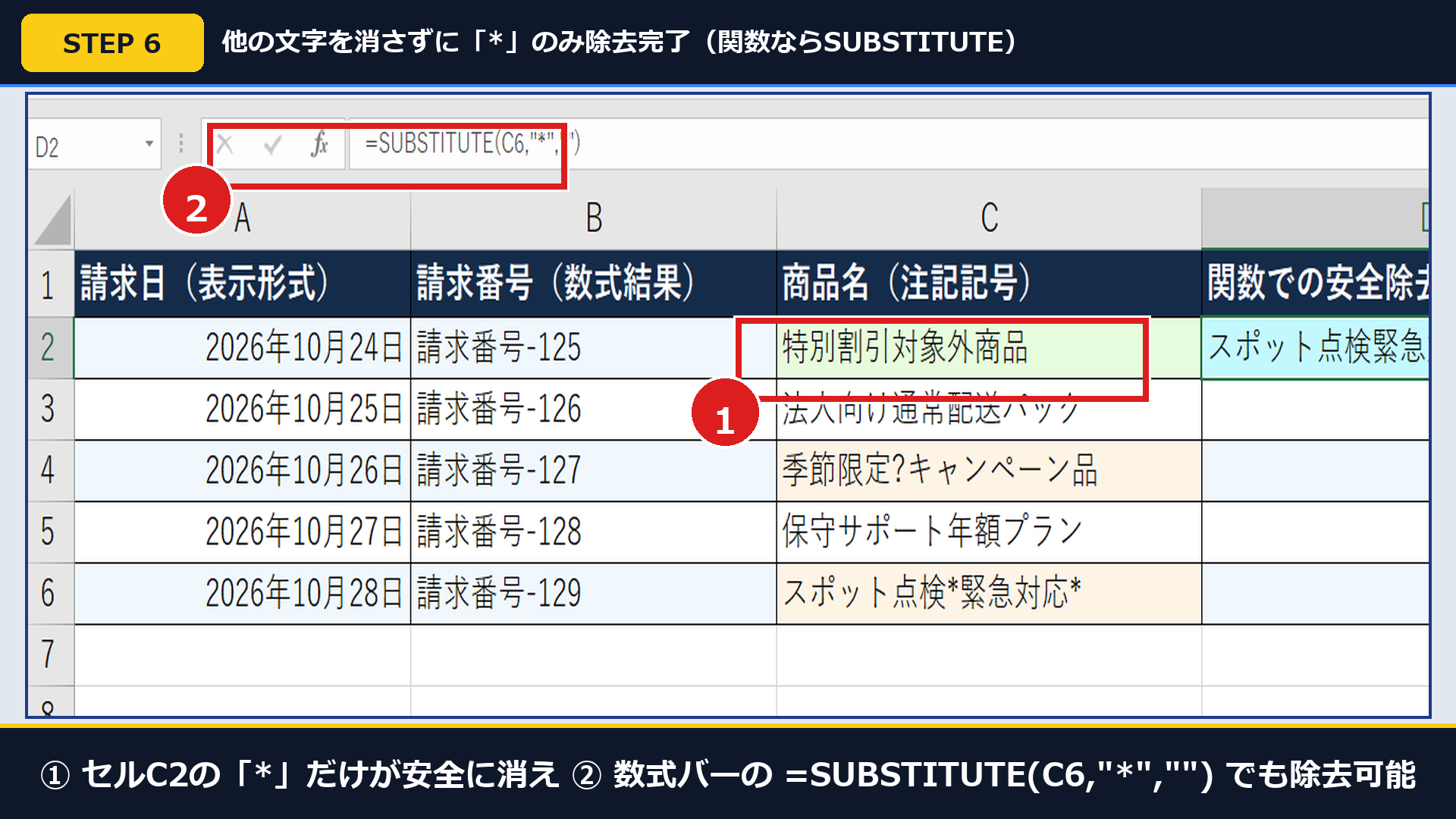Select row 4 header
The width and height of the screenshot is (1456, 819).
(x=50, y=470)
